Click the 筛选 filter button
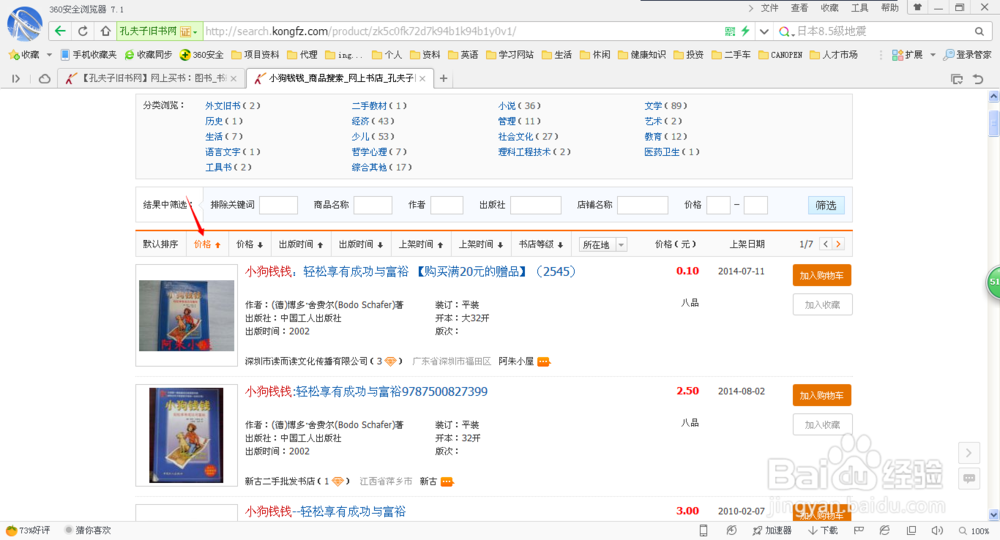This screenshot has width=1000, height=540. 826,205
